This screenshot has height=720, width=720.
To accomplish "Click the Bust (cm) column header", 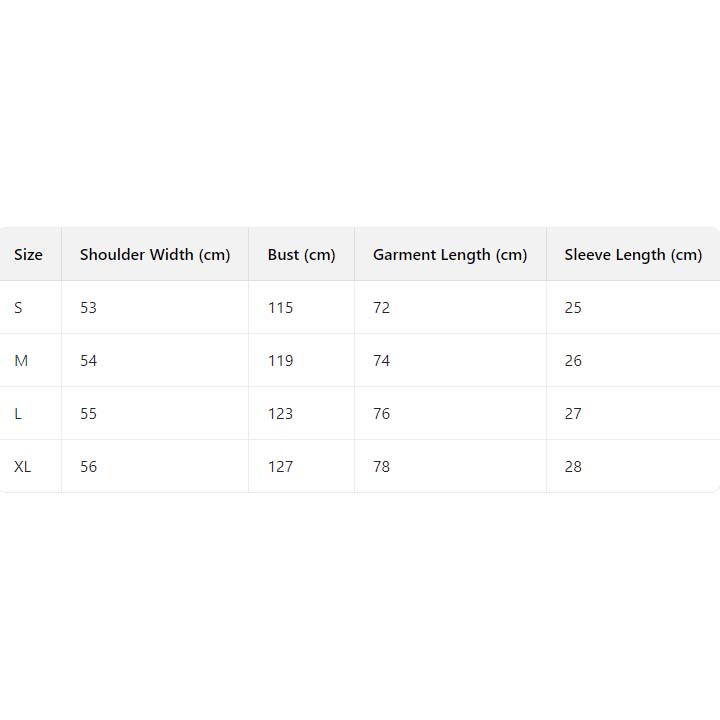I will (x=301, y=254).
